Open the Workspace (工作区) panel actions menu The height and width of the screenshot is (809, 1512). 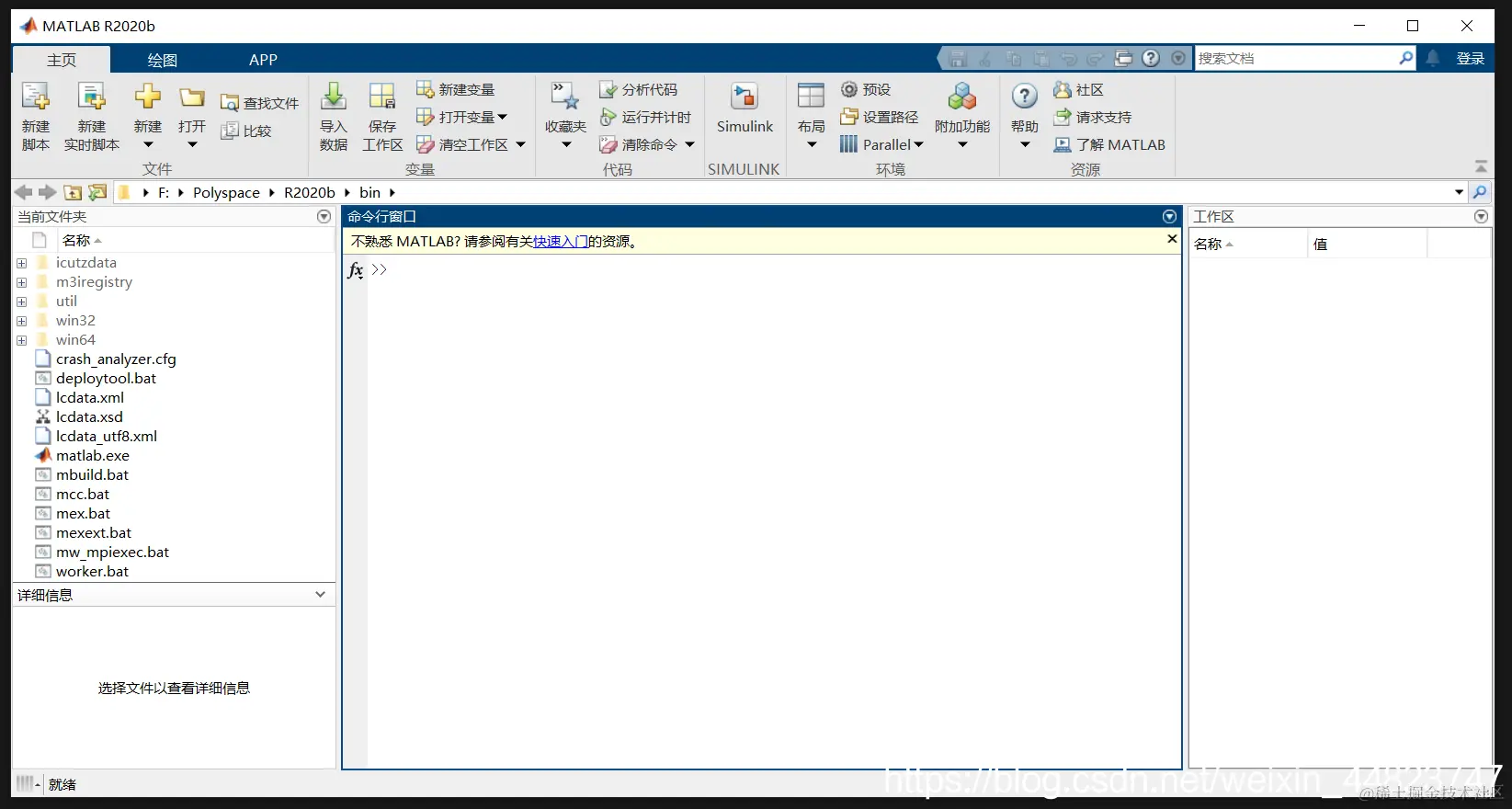1481,216
